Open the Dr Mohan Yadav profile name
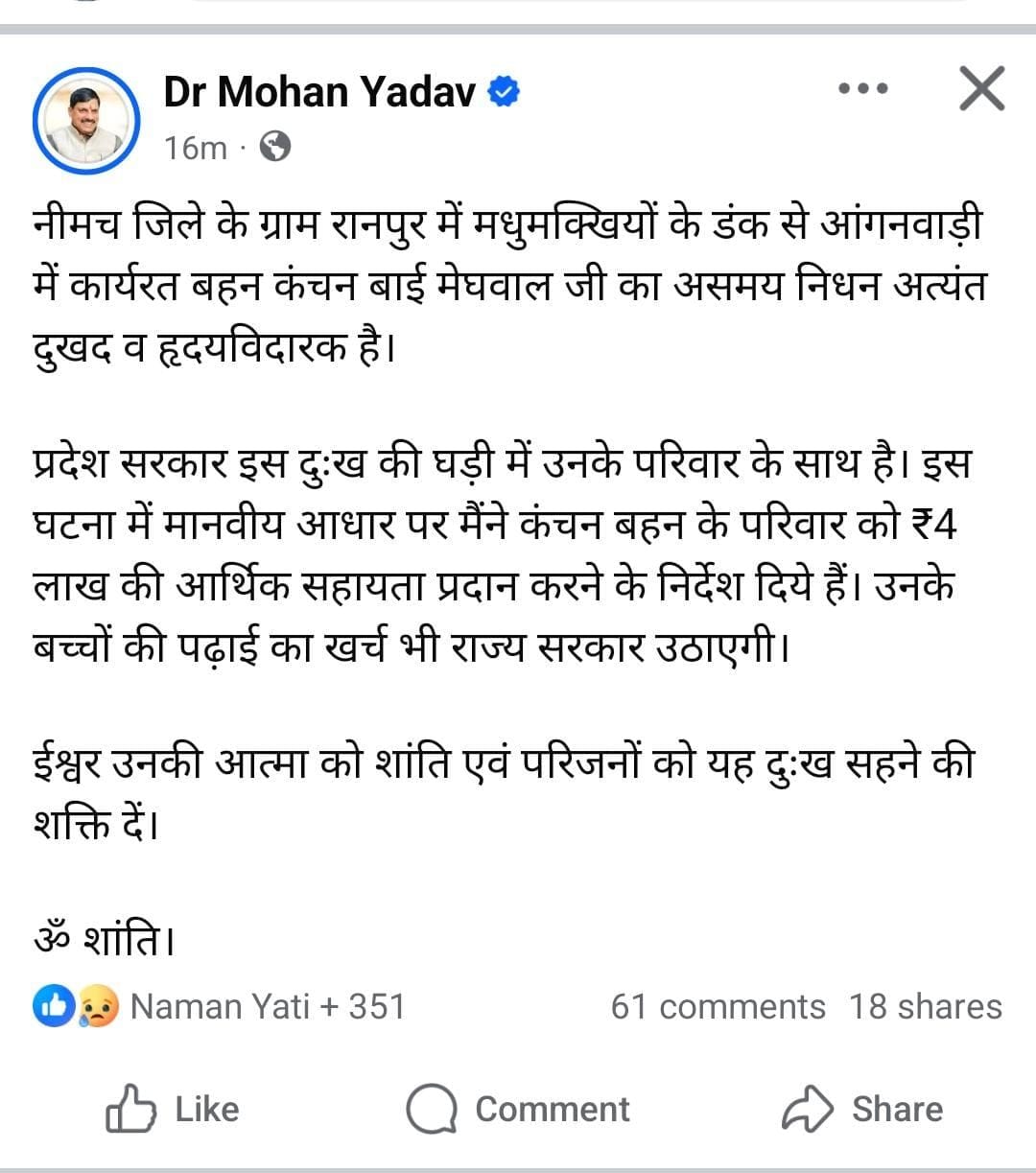 (x=318, y=92)
